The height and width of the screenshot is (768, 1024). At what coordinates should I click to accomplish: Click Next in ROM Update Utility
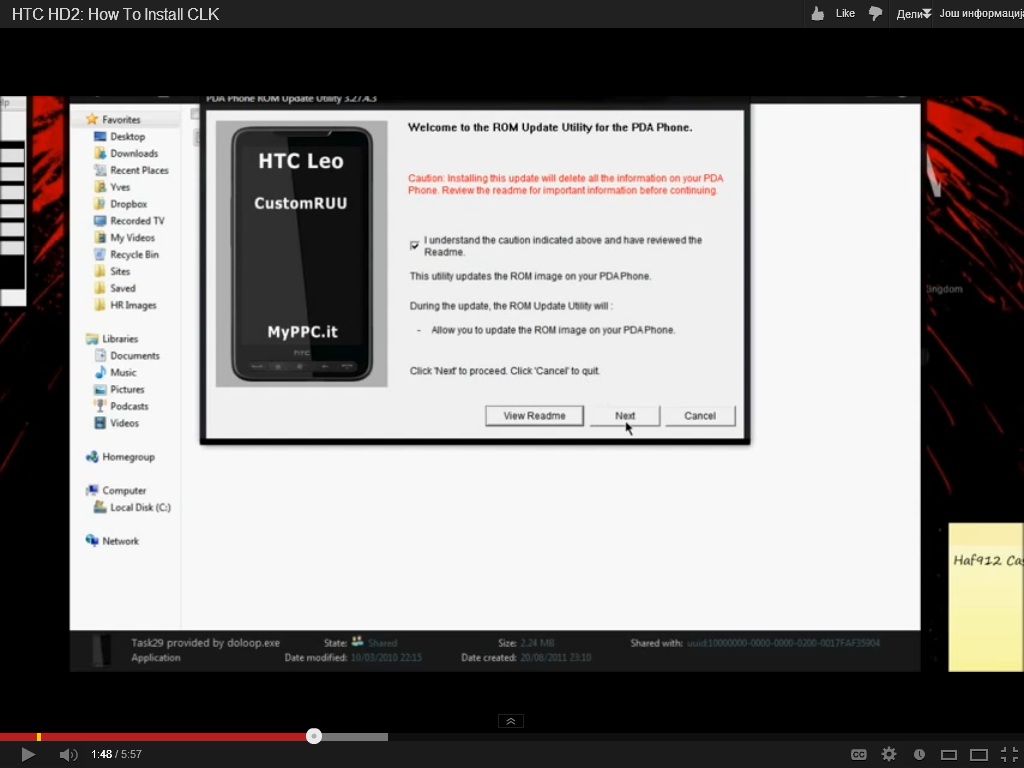625,416
